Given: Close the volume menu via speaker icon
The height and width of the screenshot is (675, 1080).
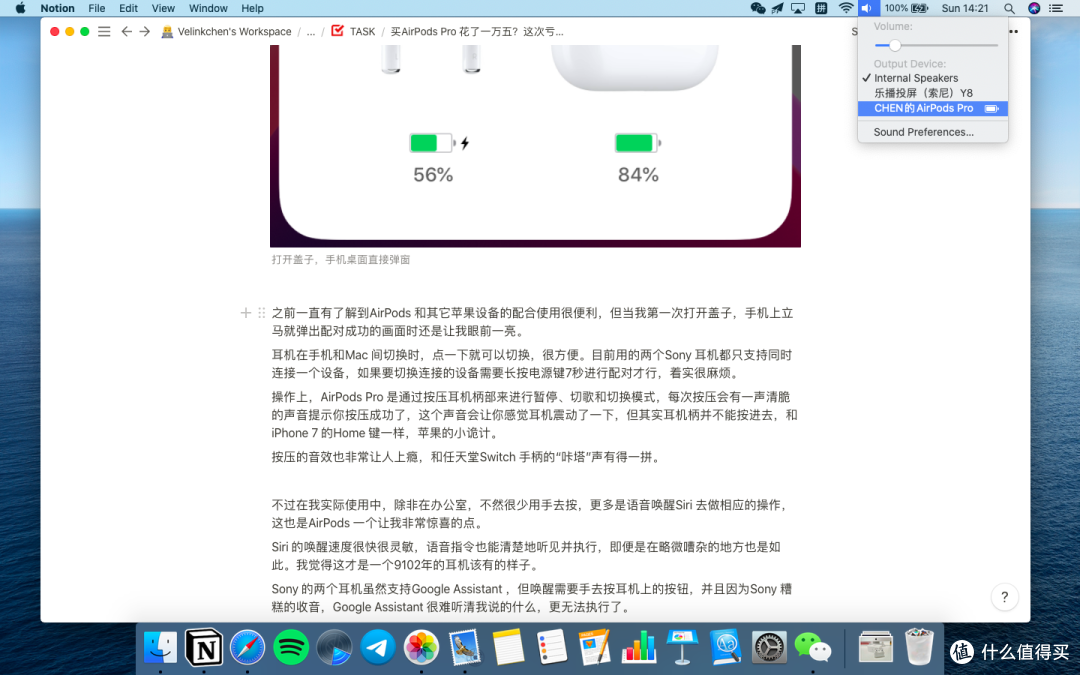Looking at the screenshot, I should click(x=867, y=8).
